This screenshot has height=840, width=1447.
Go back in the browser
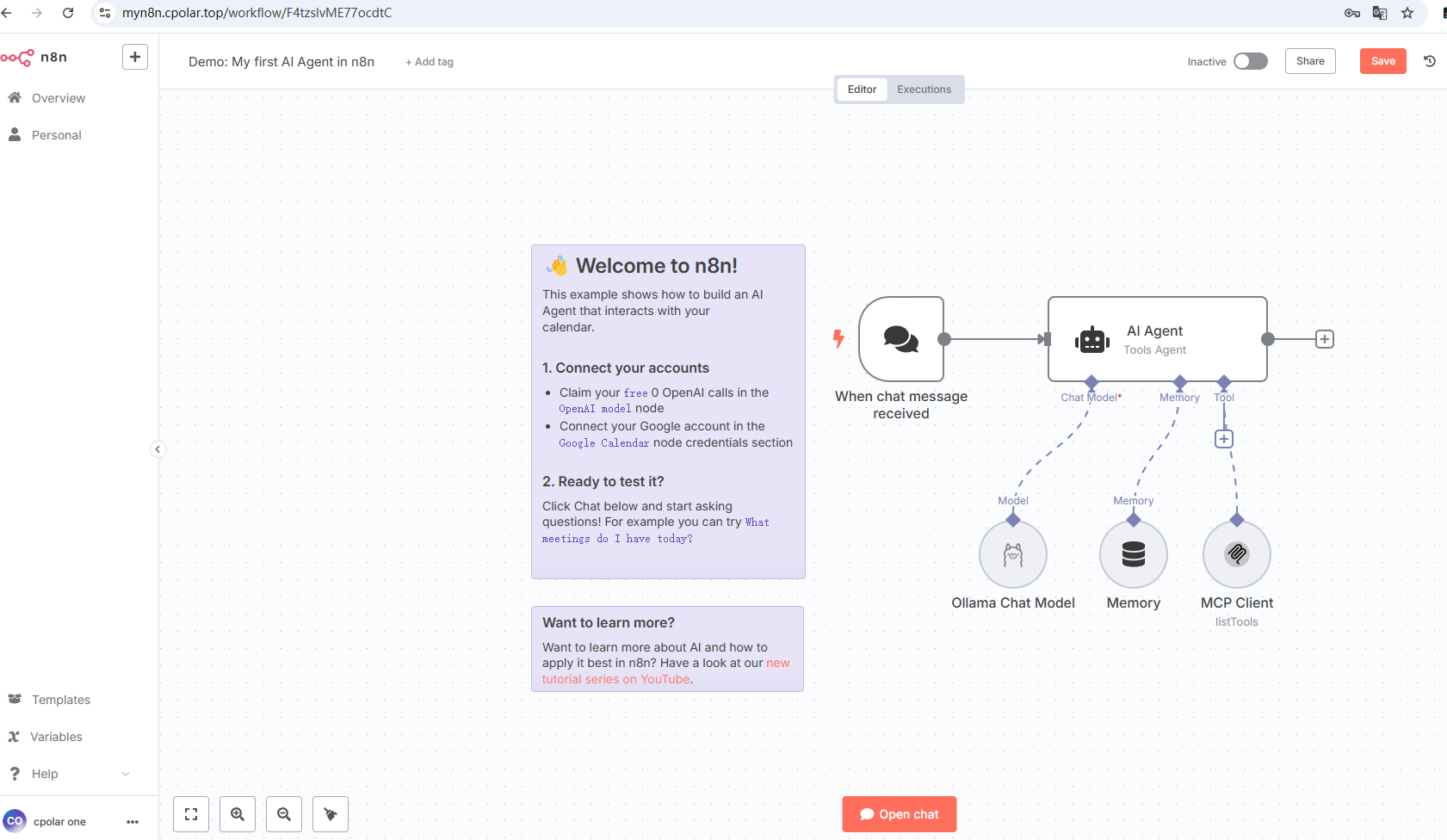[x=7, y=13]
